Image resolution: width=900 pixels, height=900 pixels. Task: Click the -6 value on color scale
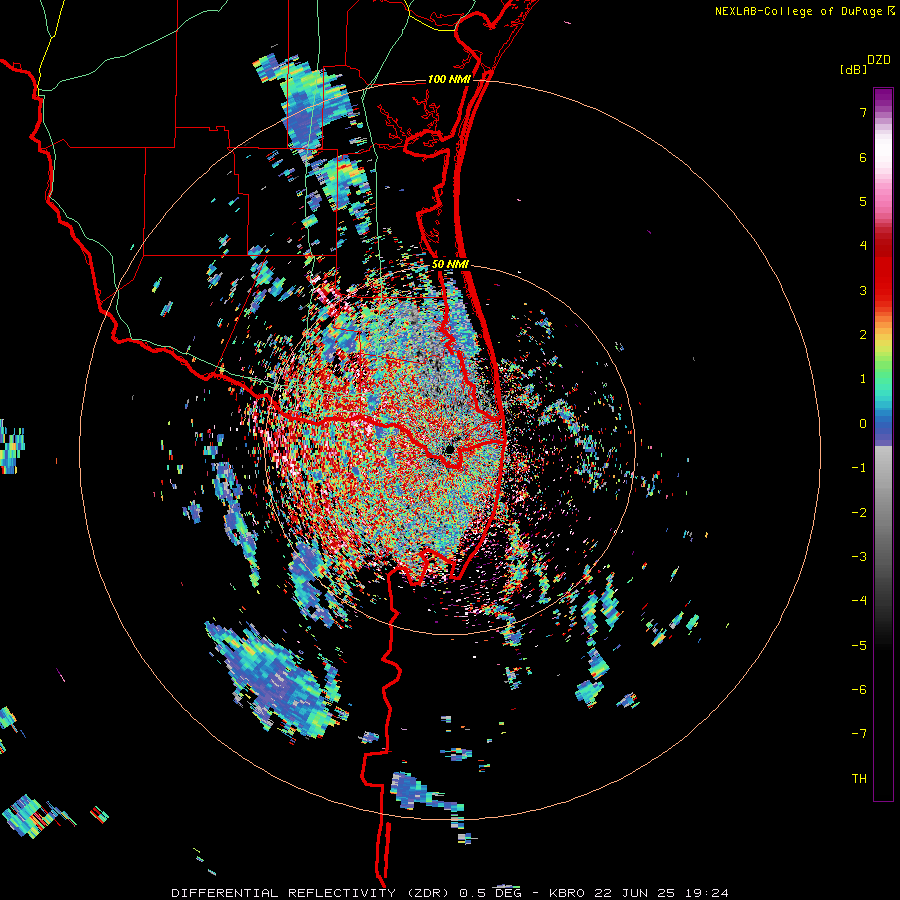(859, 690)
